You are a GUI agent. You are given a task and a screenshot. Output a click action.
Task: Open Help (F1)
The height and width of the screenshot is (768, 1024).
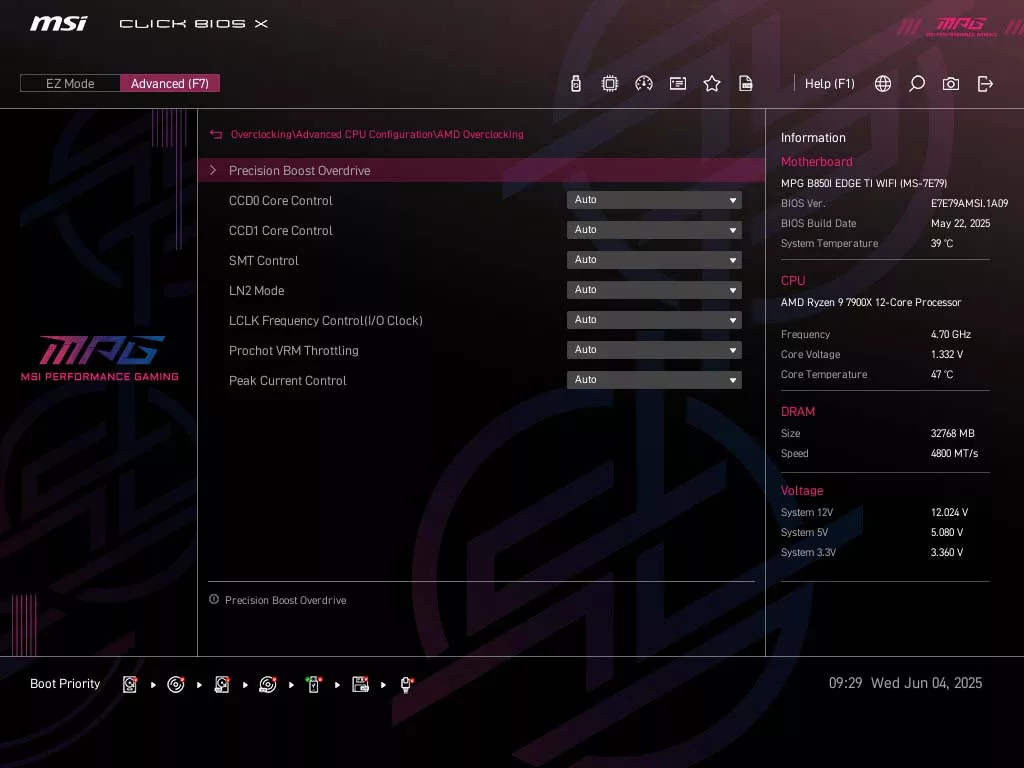coord(829,84)
